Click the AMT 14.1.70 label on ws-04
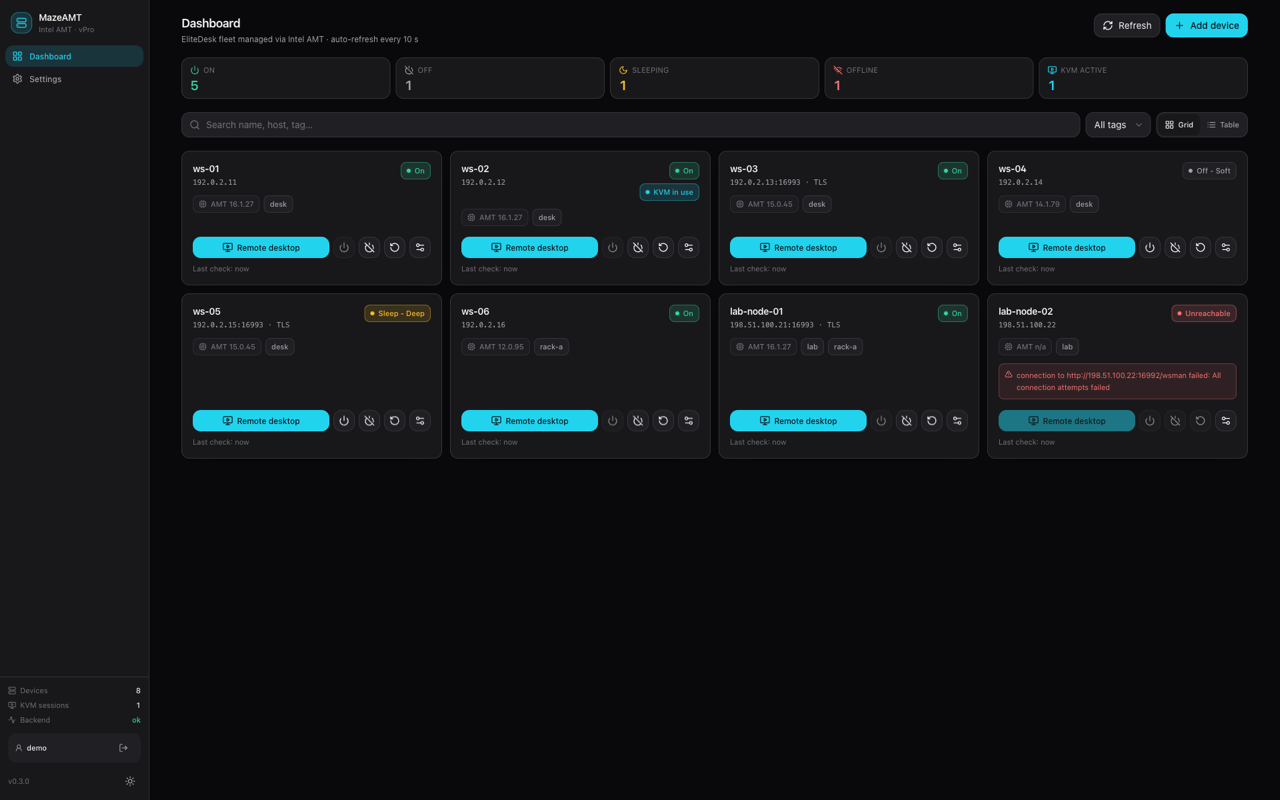This screenshot has height=800, width=1280. pos(1033,204)
